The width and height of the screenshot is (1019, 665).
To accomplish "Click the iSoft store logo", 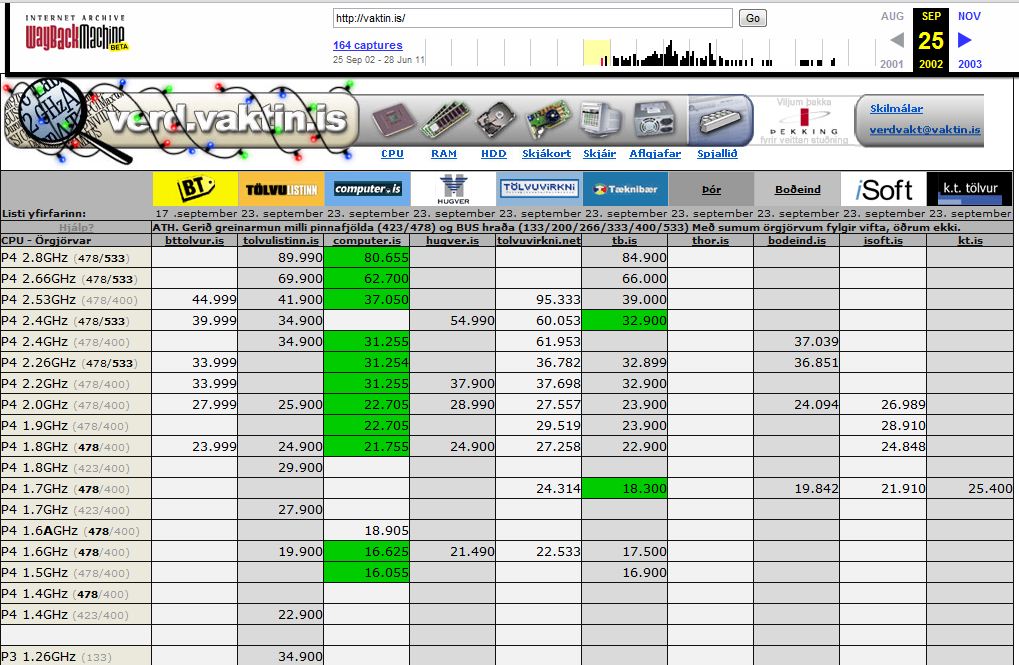I will (883, 189).
